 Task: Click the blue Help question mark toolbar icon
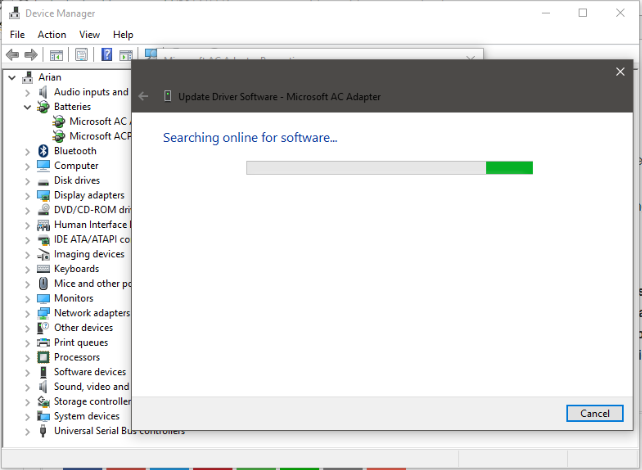pyautogui.click(x=106, y=54)
